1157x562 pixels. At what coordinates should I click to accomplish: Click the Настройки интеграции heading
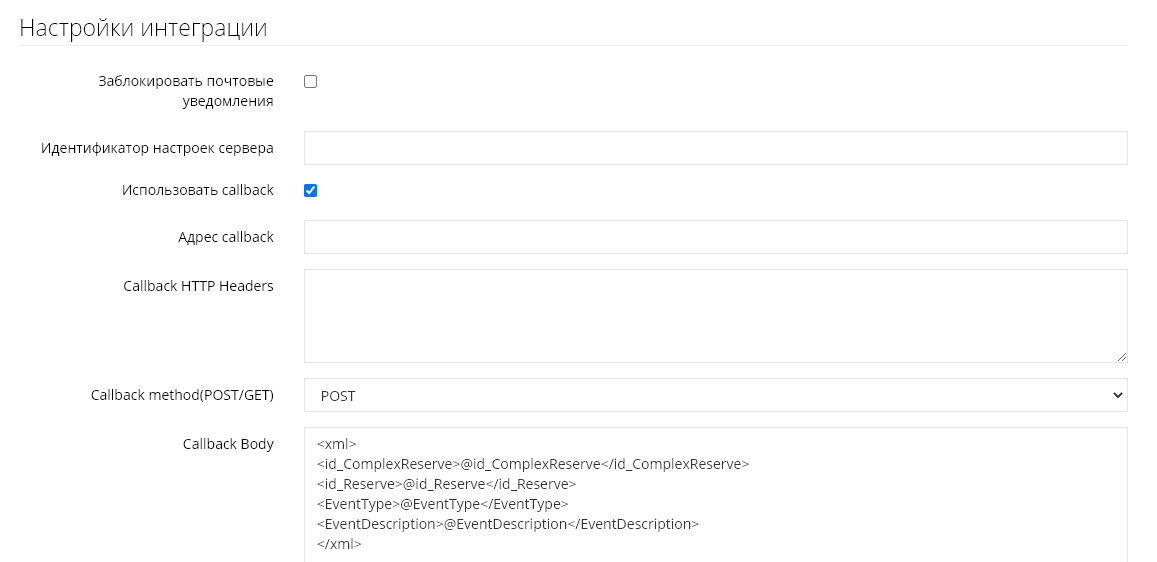coord(143,27)
